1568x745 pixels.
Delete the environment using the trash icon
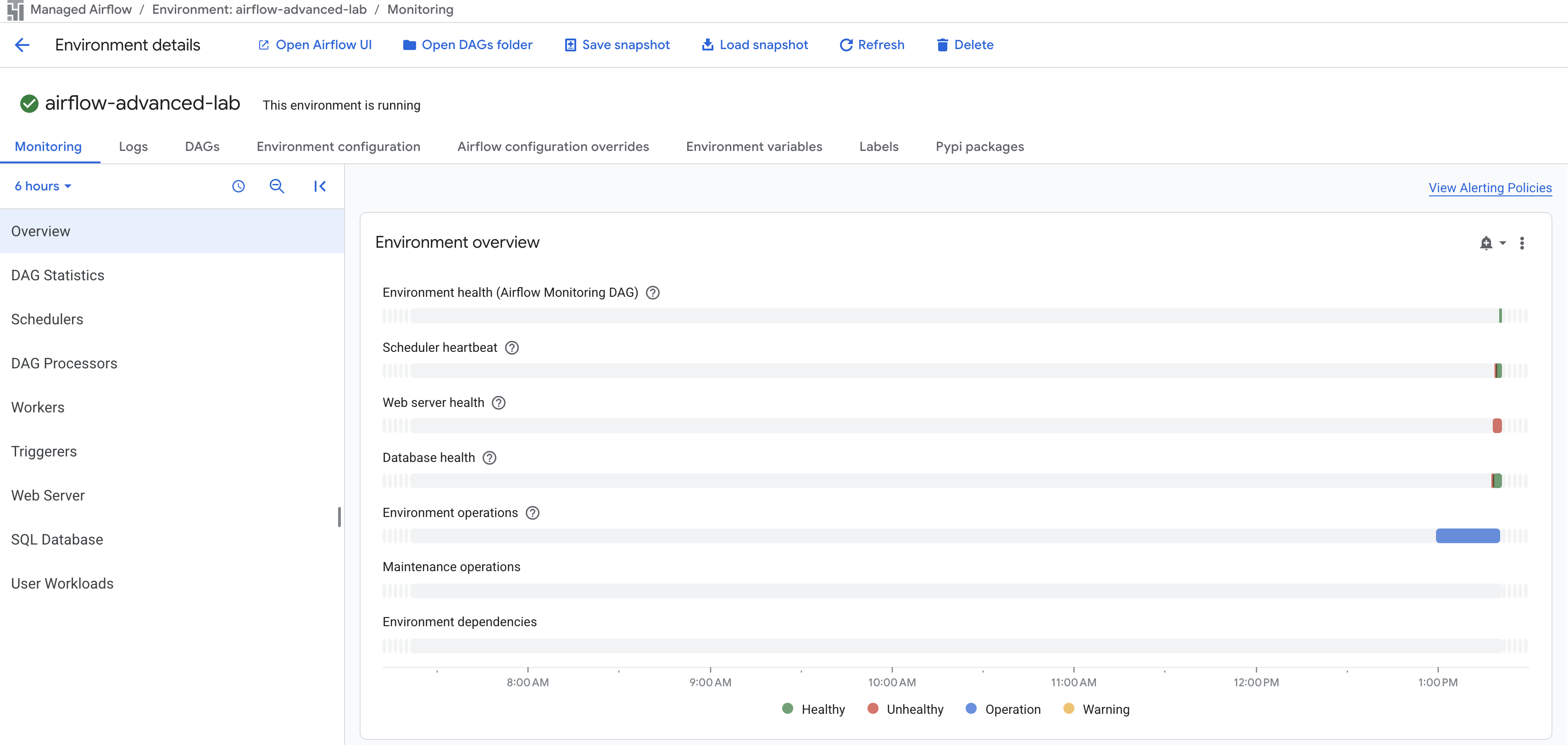coord(942,44)
